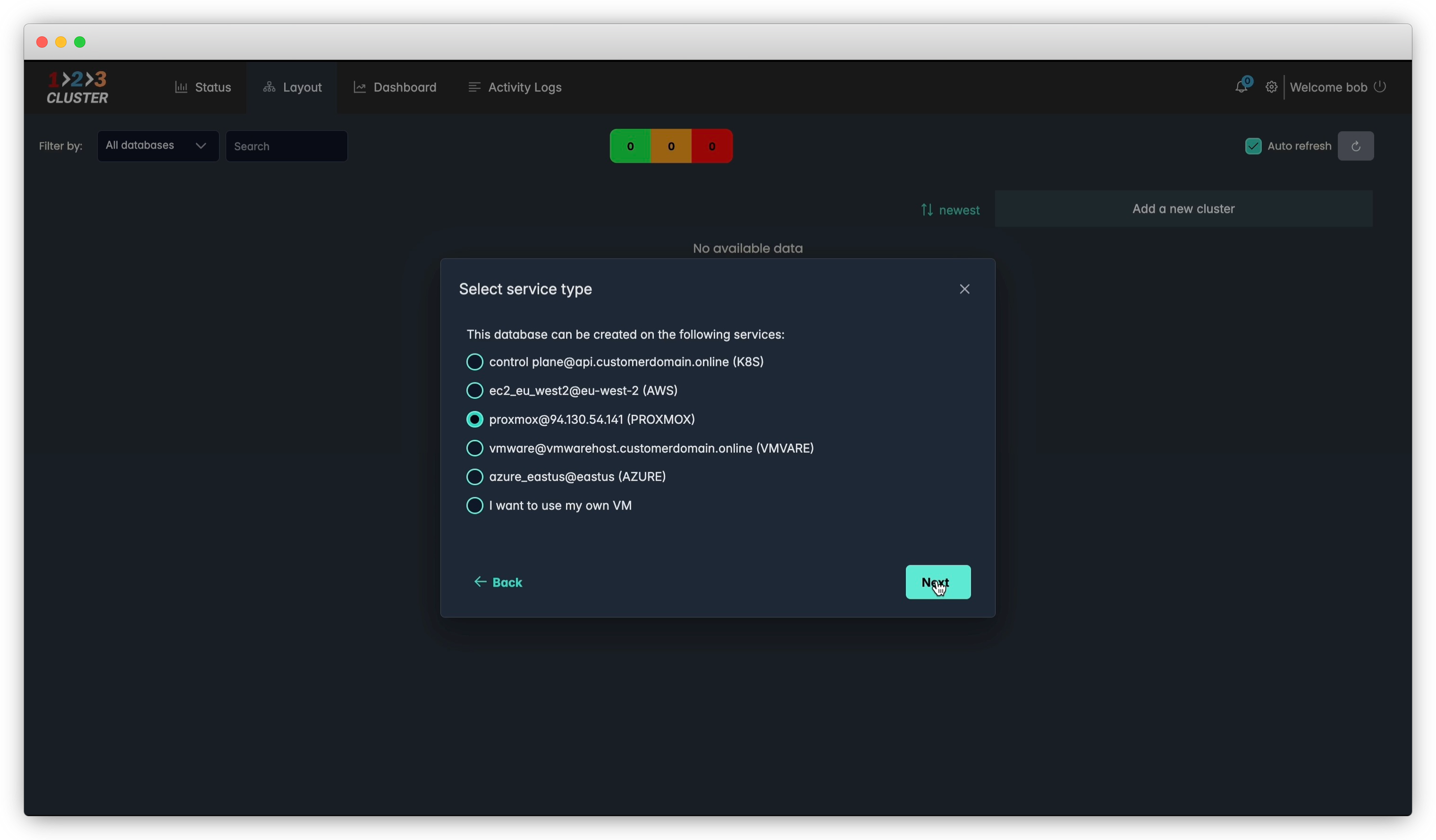Click Add a new cluster

click(1183, 209)
